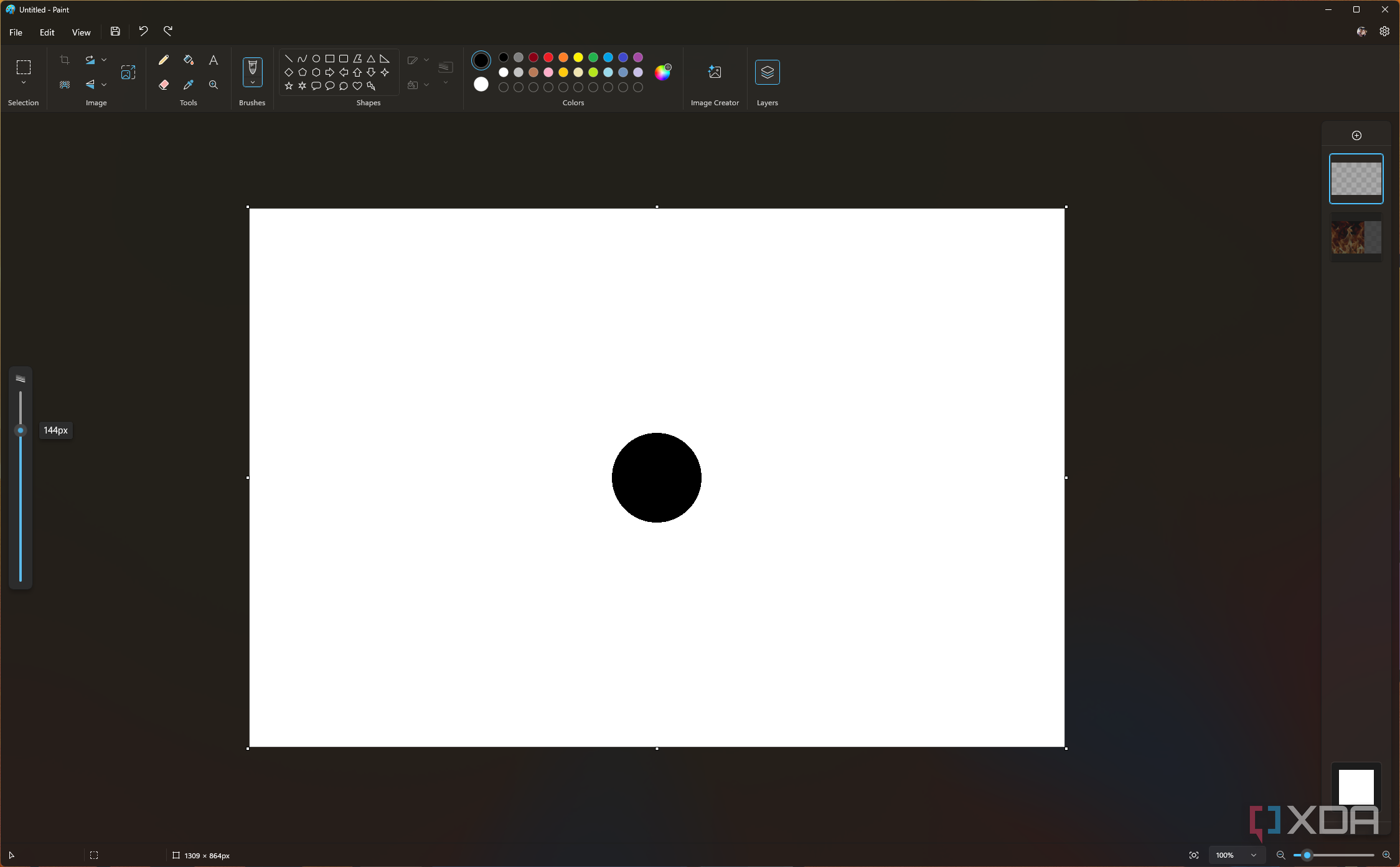Open the Rotate dropdown arrow
Screen dimensions: 1400x867
[104, 60]
